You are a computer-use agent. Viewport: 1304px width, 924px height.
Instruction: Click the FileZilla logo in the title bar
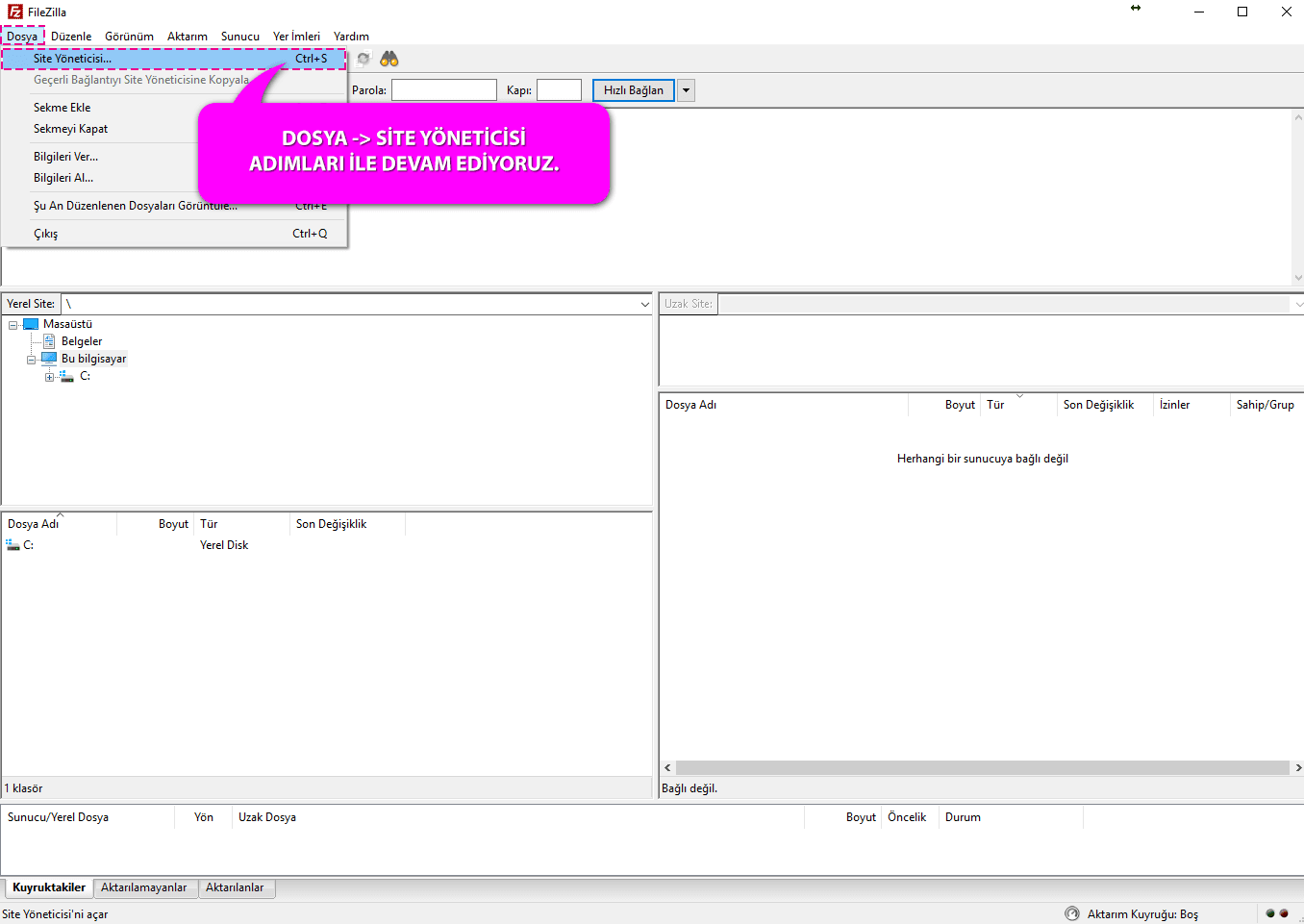coord(15,12)
